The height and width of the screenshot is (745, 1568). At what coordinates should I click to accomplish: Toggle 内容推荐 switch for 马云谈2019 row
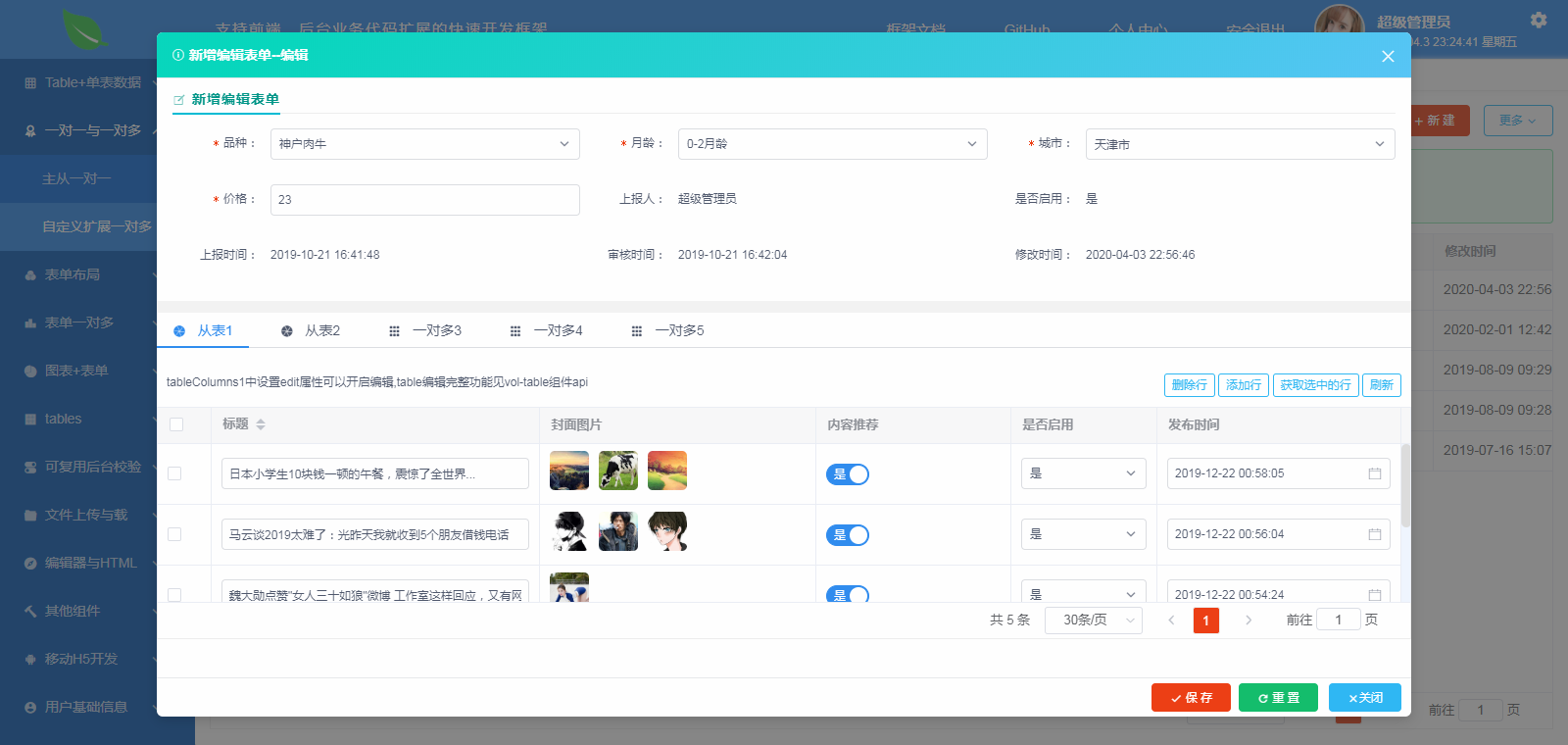(x=848, y=535)
